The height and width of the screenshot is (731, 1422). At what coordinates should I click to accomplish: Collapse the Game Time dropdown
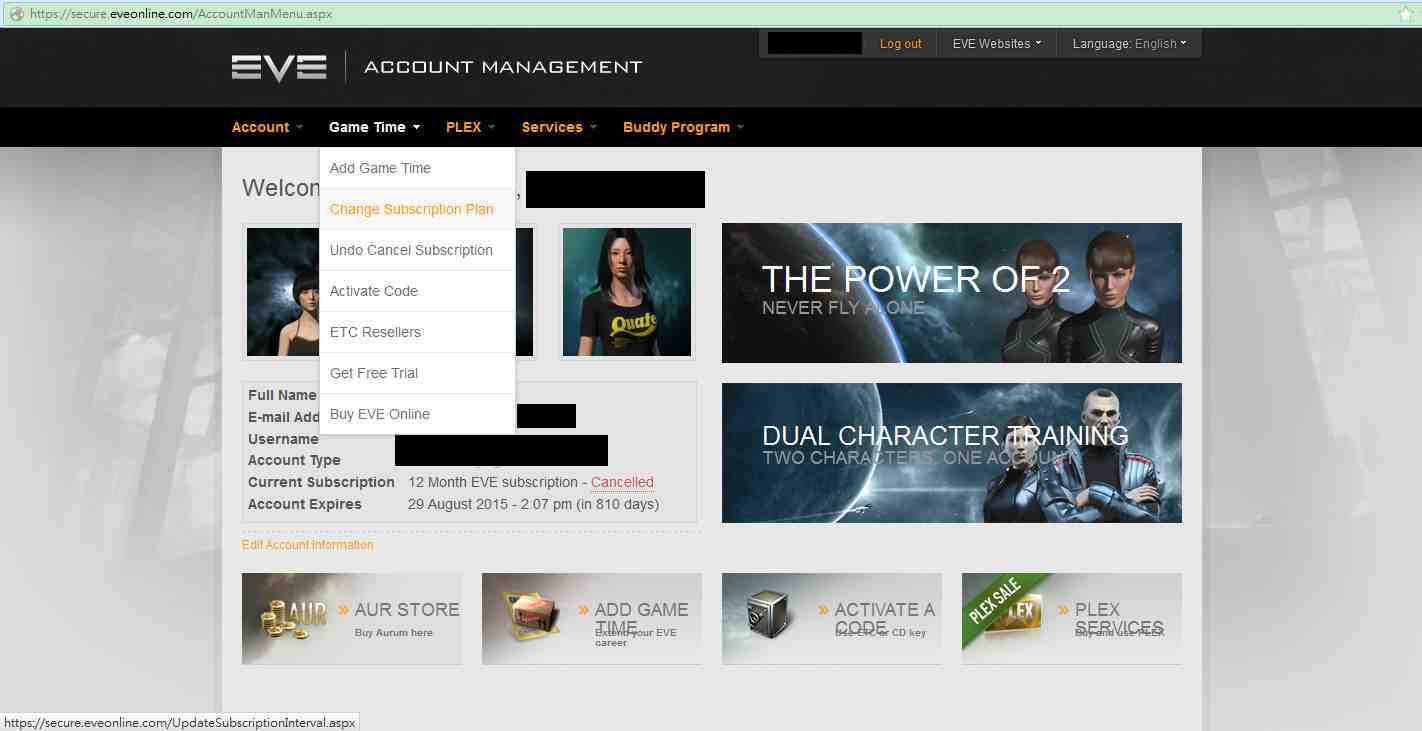coord(375,127)
